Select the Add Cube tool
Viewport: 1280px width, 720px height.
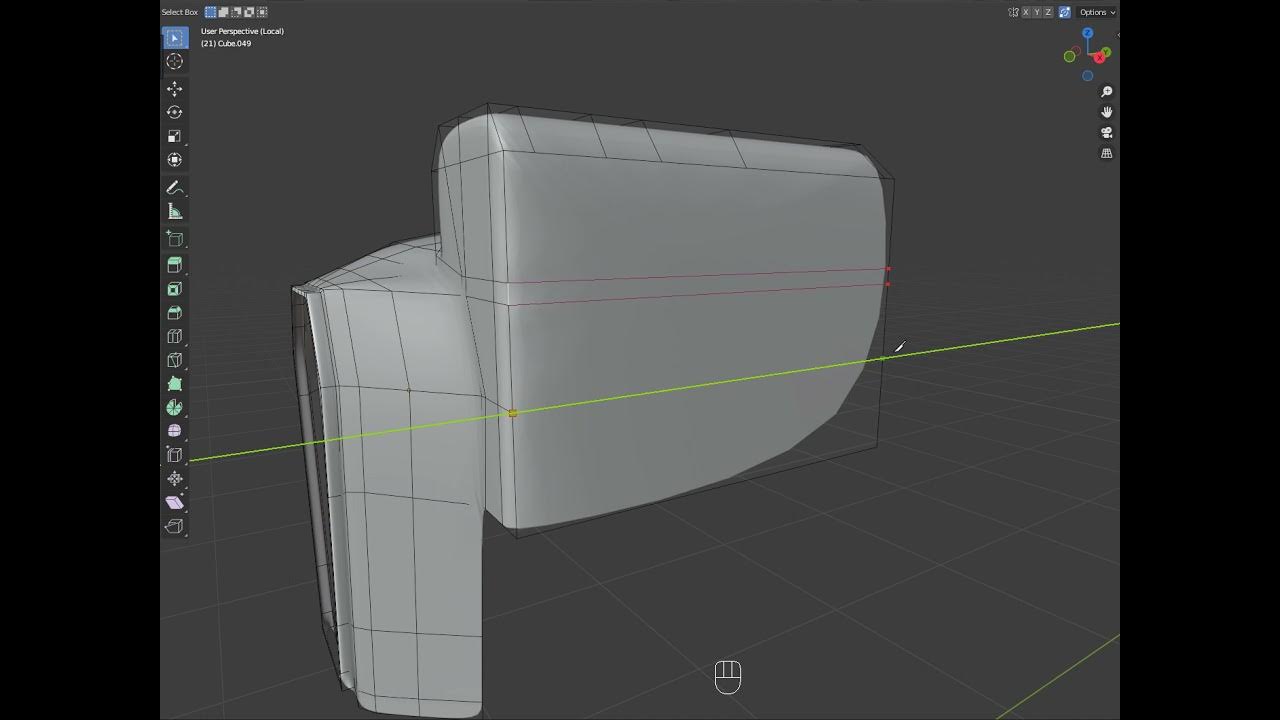[x=175, y=238]
